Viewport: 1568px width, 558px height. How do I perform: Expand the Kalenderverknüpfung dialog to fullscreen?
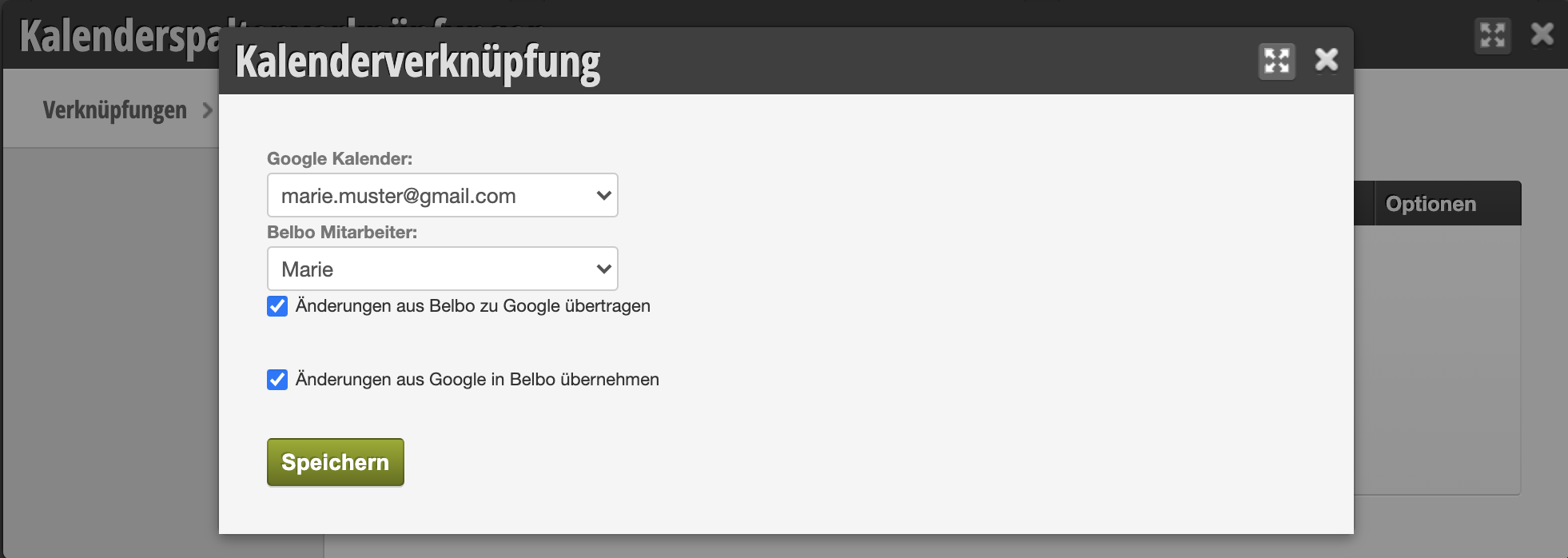[1276, 61]
